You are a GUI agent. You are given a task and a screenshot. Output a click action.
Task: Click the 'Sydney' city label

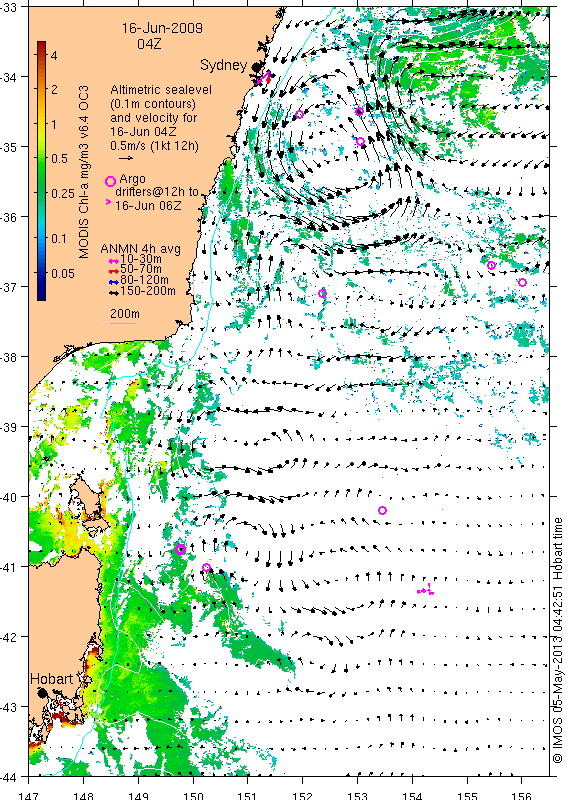[224, 65]
